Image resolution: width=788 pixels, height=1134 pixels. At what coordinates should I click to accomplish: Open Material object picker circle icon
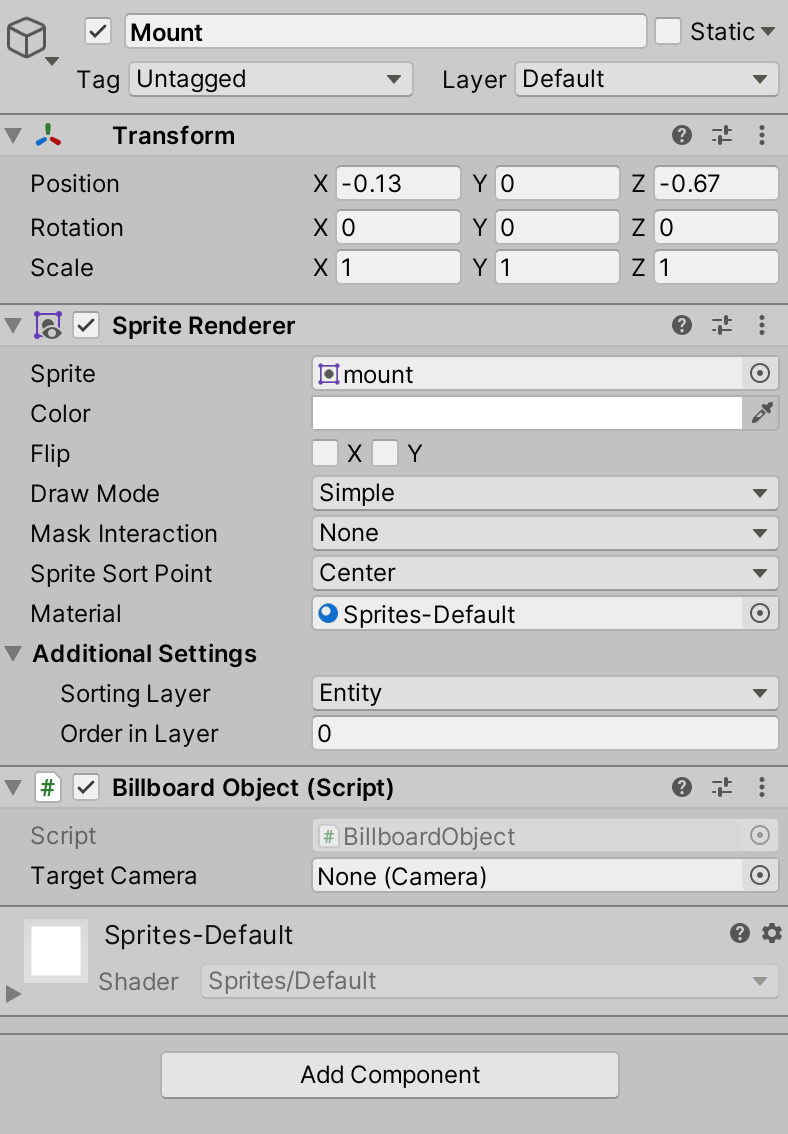760,613
